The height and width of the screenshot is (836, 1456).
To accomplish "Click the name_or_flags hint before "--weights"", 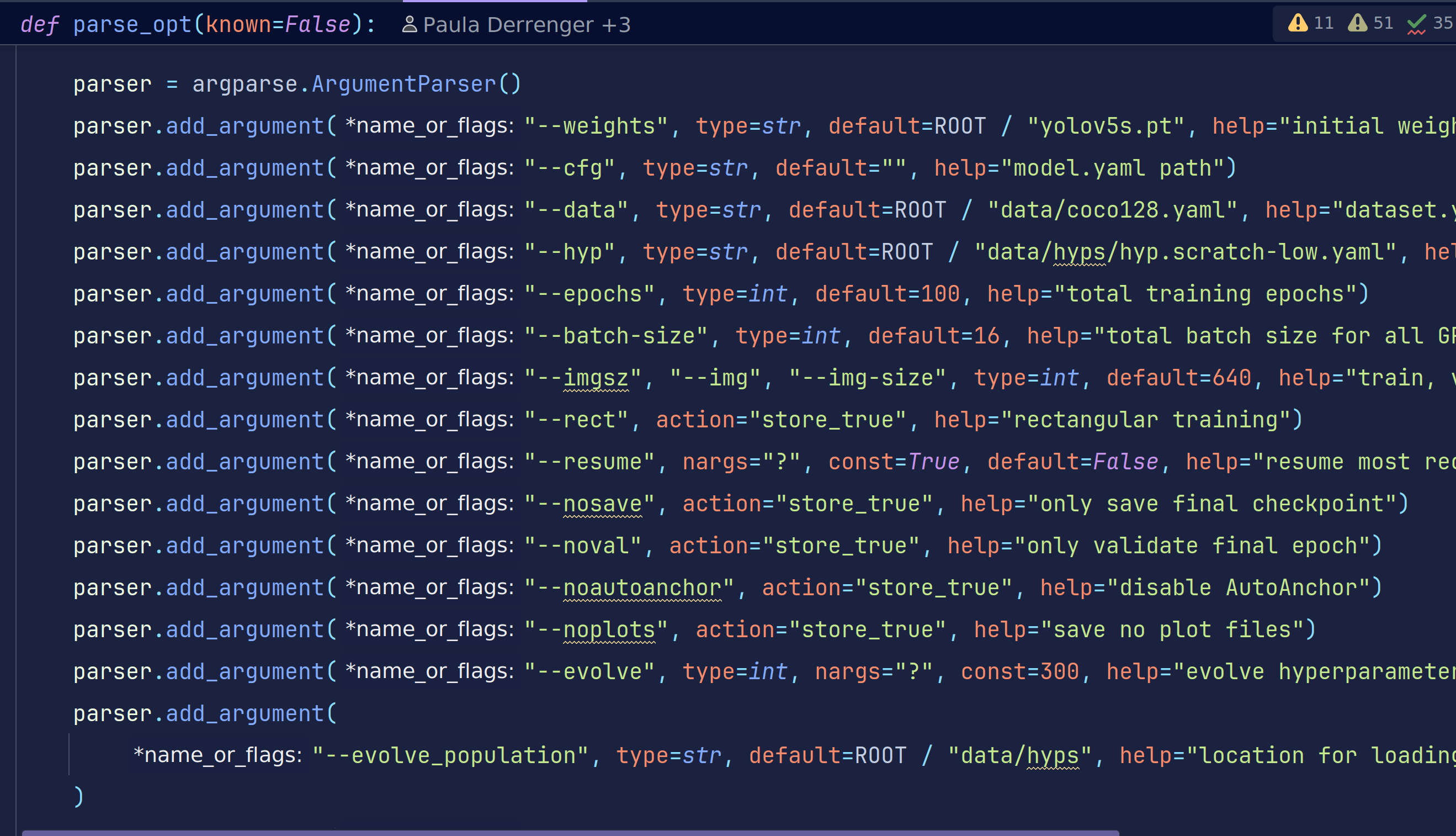I will pyautogui.click(x=429, y=126).
